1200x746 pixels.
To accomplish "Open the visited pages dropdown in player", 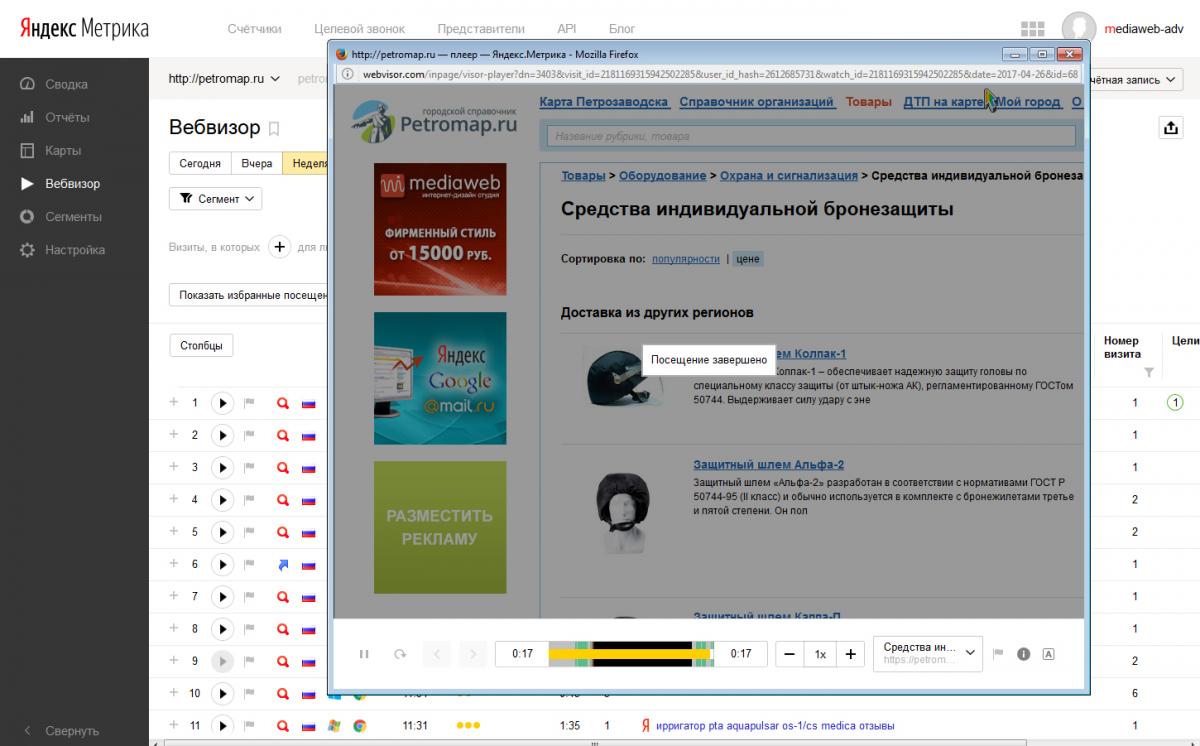I will 928,654.
